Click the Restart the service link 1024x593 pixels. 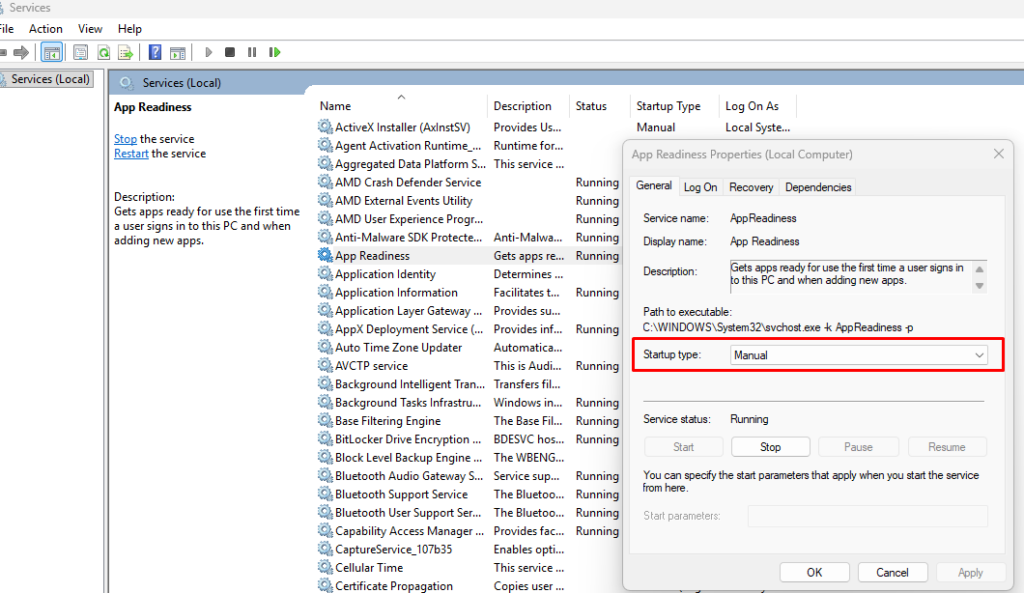[x=131, y=154]
